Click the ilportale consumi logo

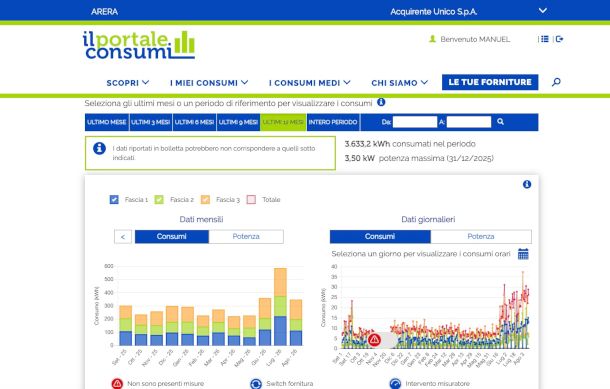coord(138,45)
